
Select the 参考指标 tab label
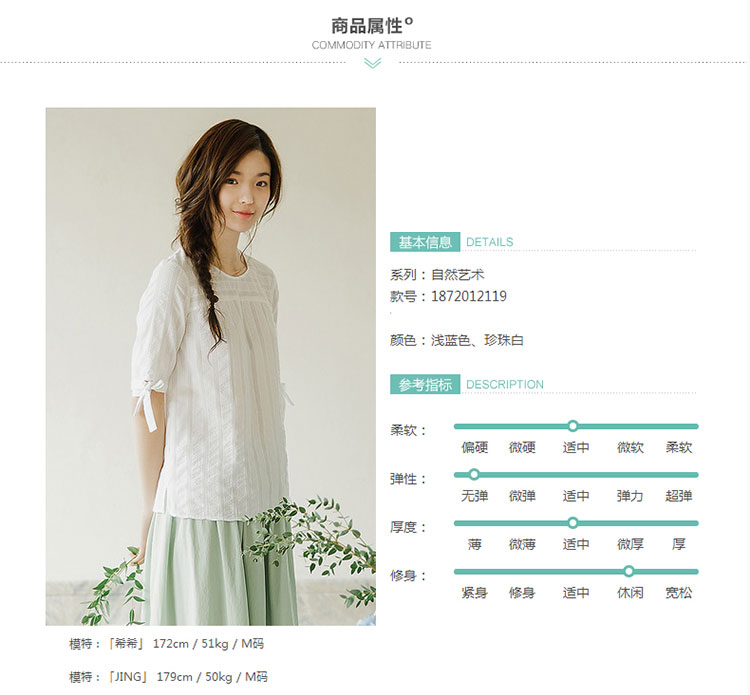tap(425, 385)
